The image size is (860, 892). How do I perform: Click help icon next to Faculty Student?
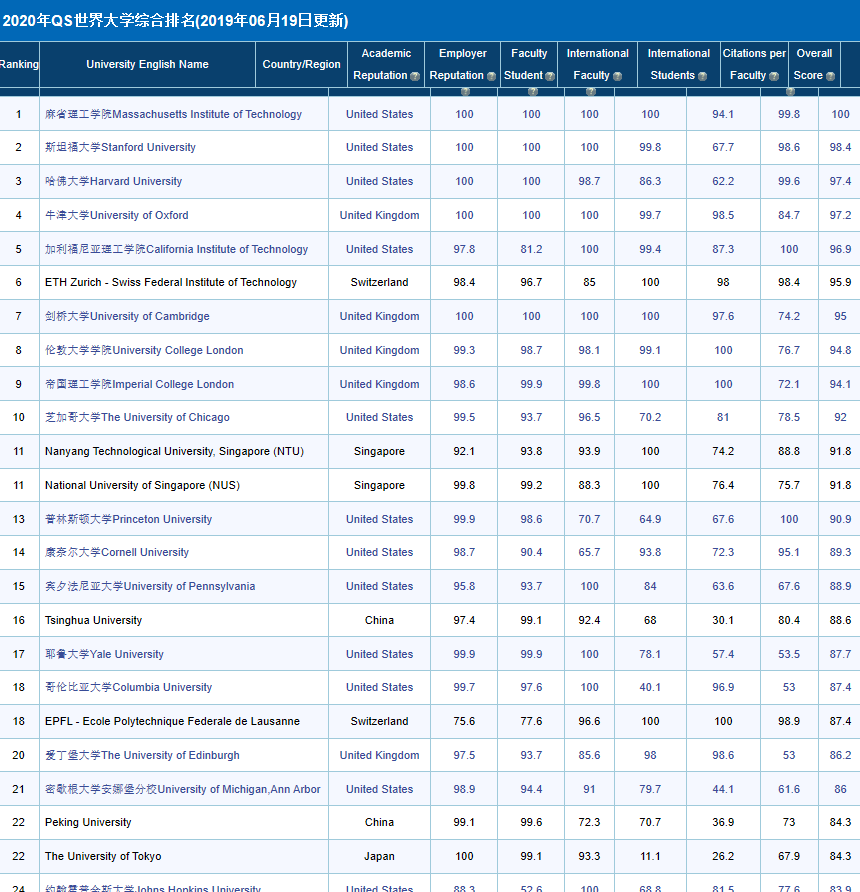tap(551, 76)
